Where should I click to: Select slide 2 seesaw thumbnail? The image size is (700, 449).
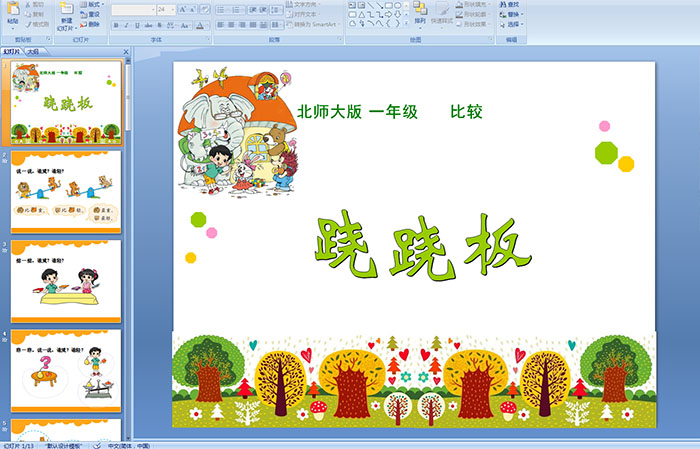pyautogui.click(x=66, y=192)
